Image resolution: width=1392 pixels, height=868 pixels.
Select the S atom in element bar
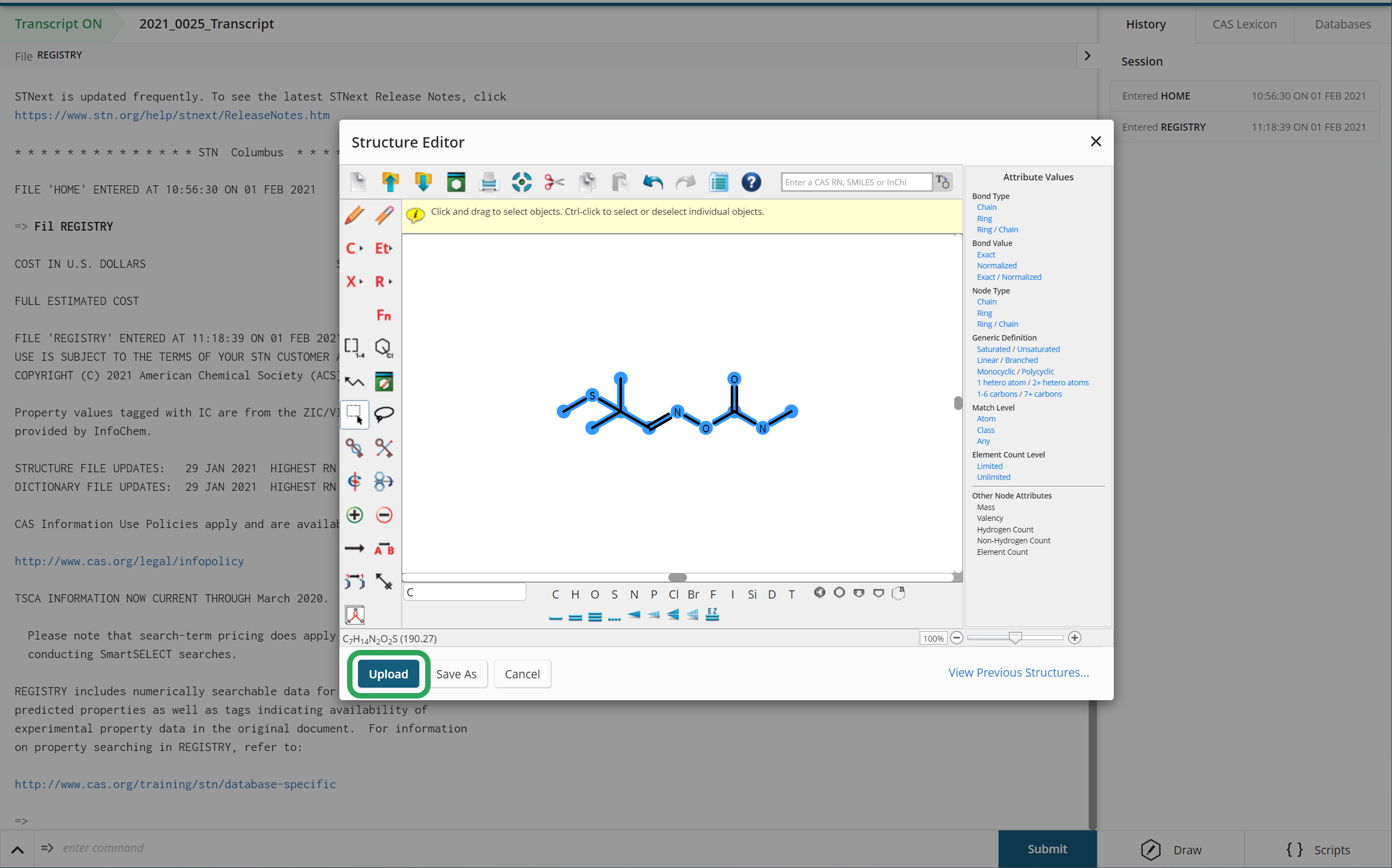click(614, 594)
